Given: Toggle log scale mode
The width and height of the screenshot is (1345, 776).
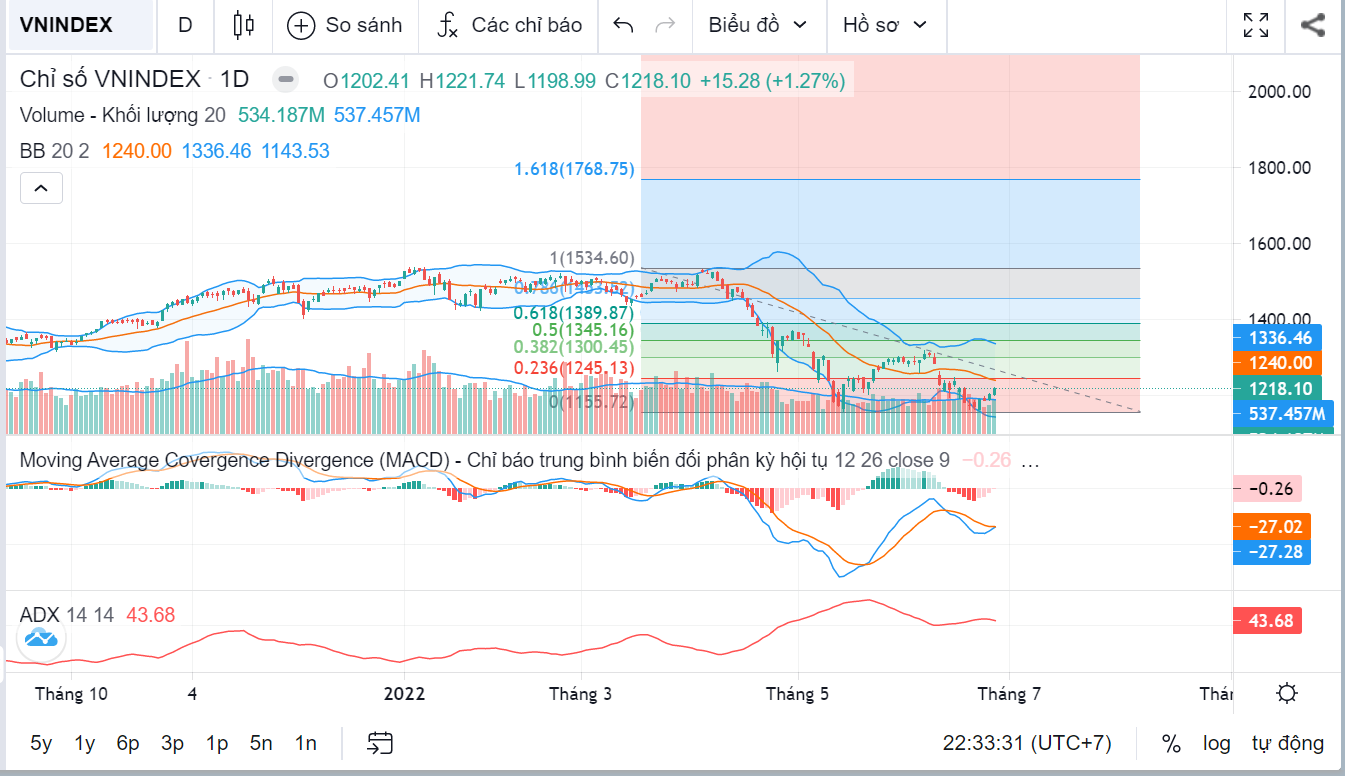Looking at the screenshot, I should click(x=1217, y=744).
